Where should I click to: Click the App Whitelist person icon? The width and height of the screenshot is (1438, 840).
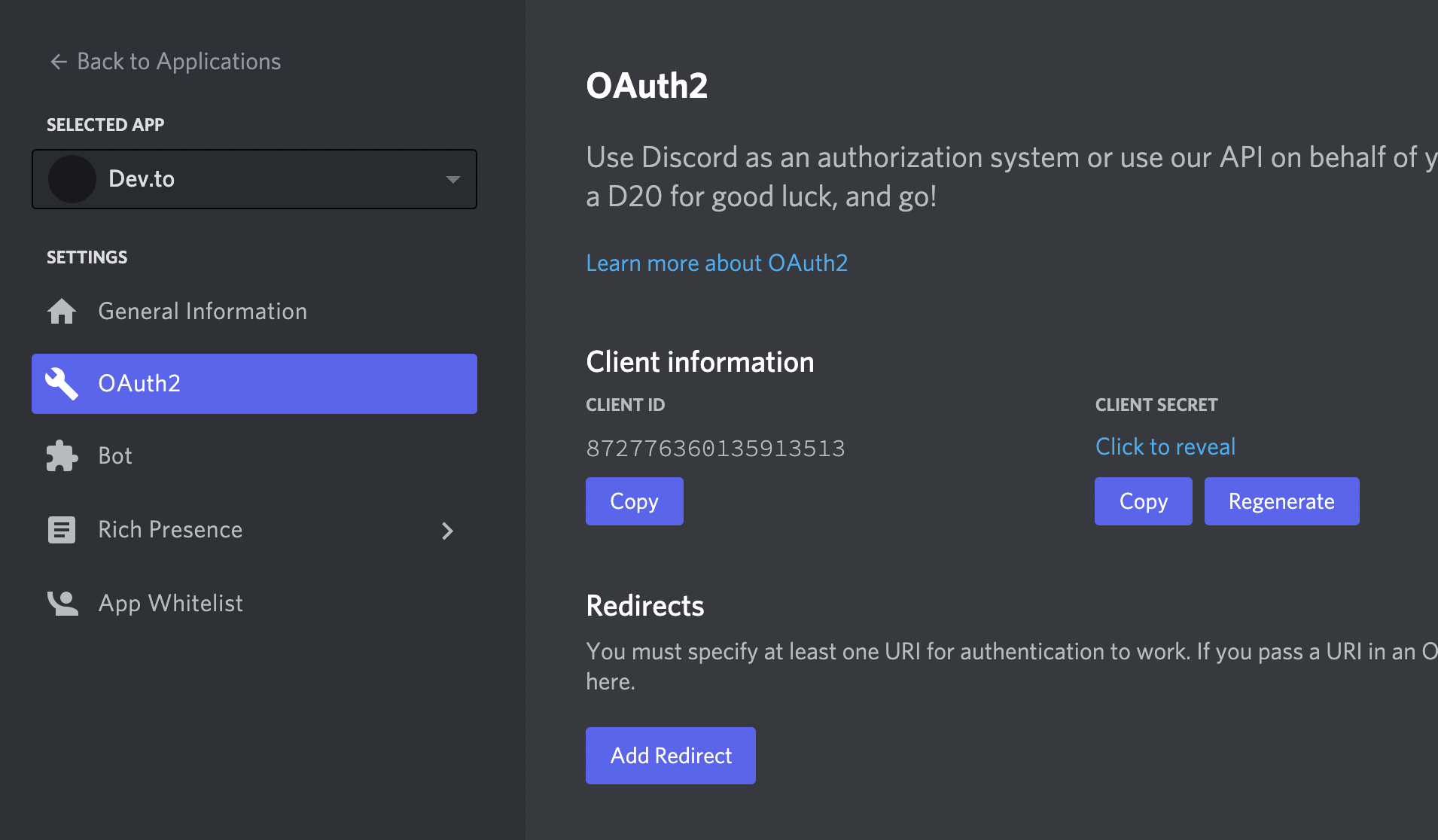point(62,604)
